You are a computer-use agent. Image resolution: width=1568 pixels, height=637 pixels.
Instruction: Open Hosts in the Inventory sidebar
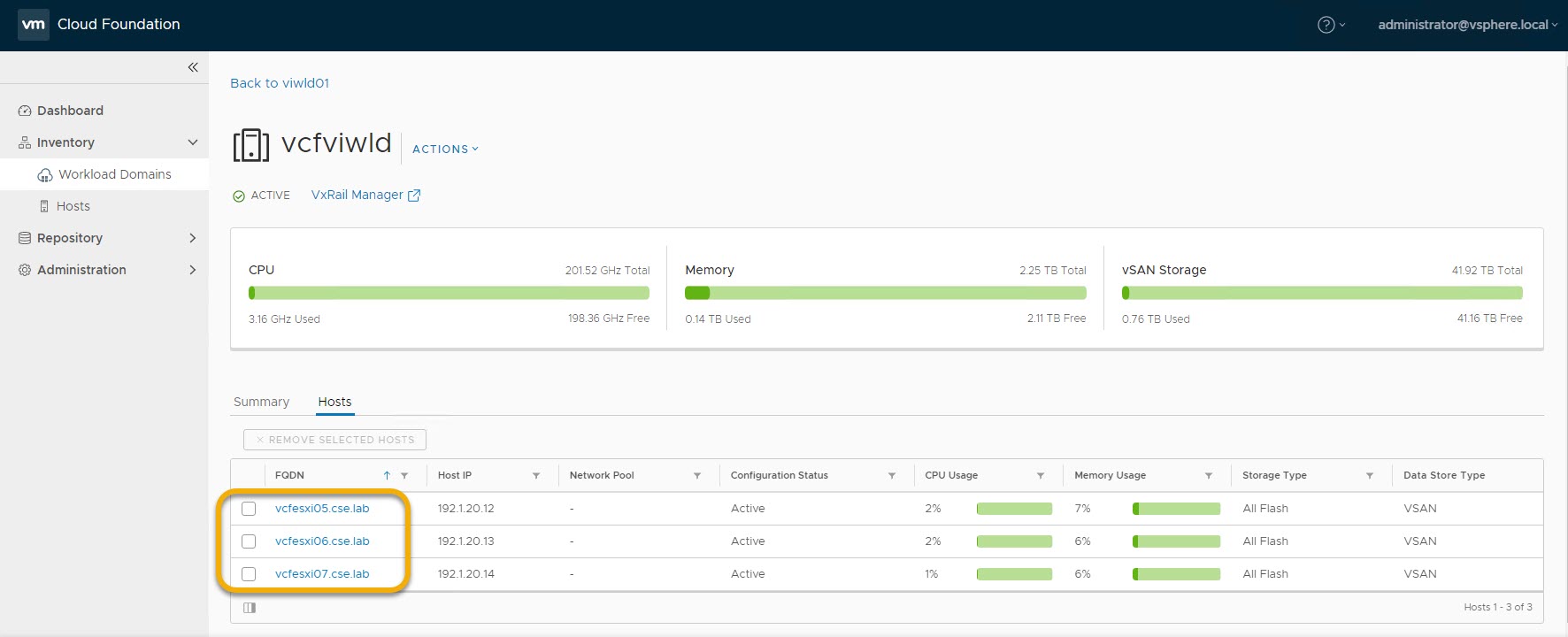[x=73, y=206]
